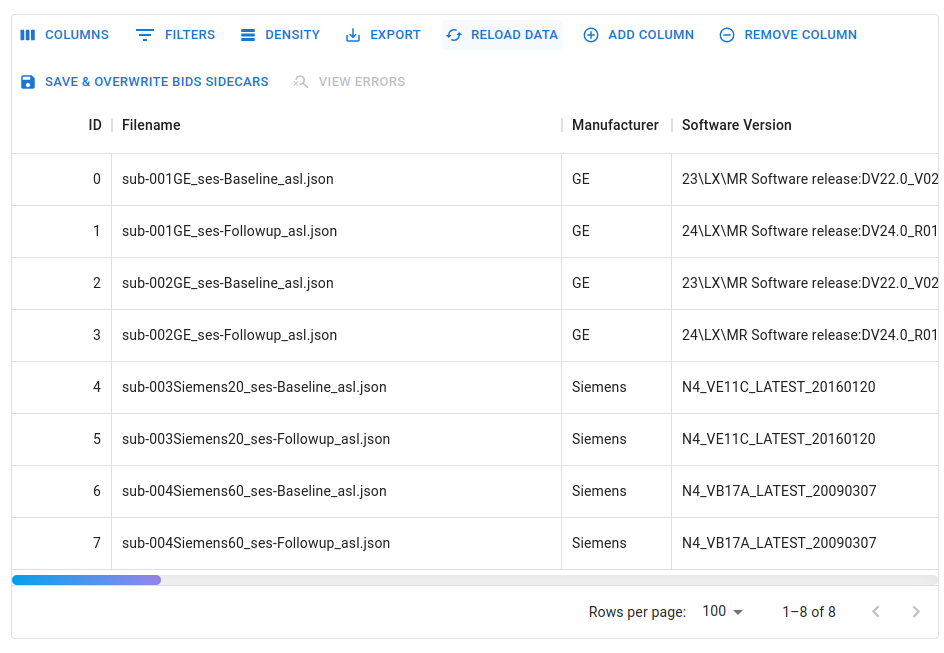Go to the previous page arrow
The width and height of the screenshot is (944, 653).
(x=876, y=612)
